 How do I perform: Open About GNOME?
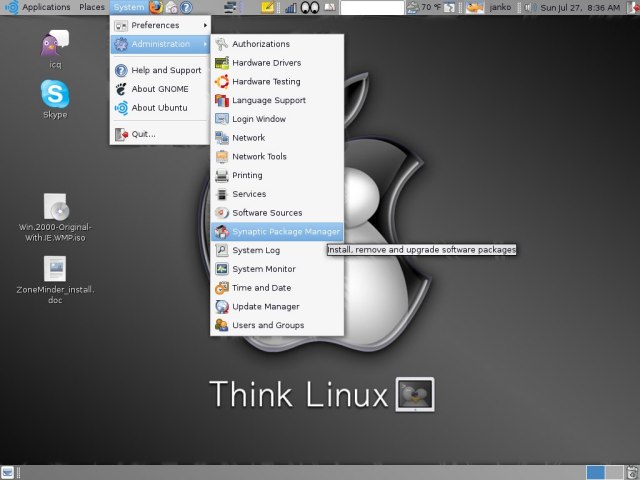click(160, 89)
